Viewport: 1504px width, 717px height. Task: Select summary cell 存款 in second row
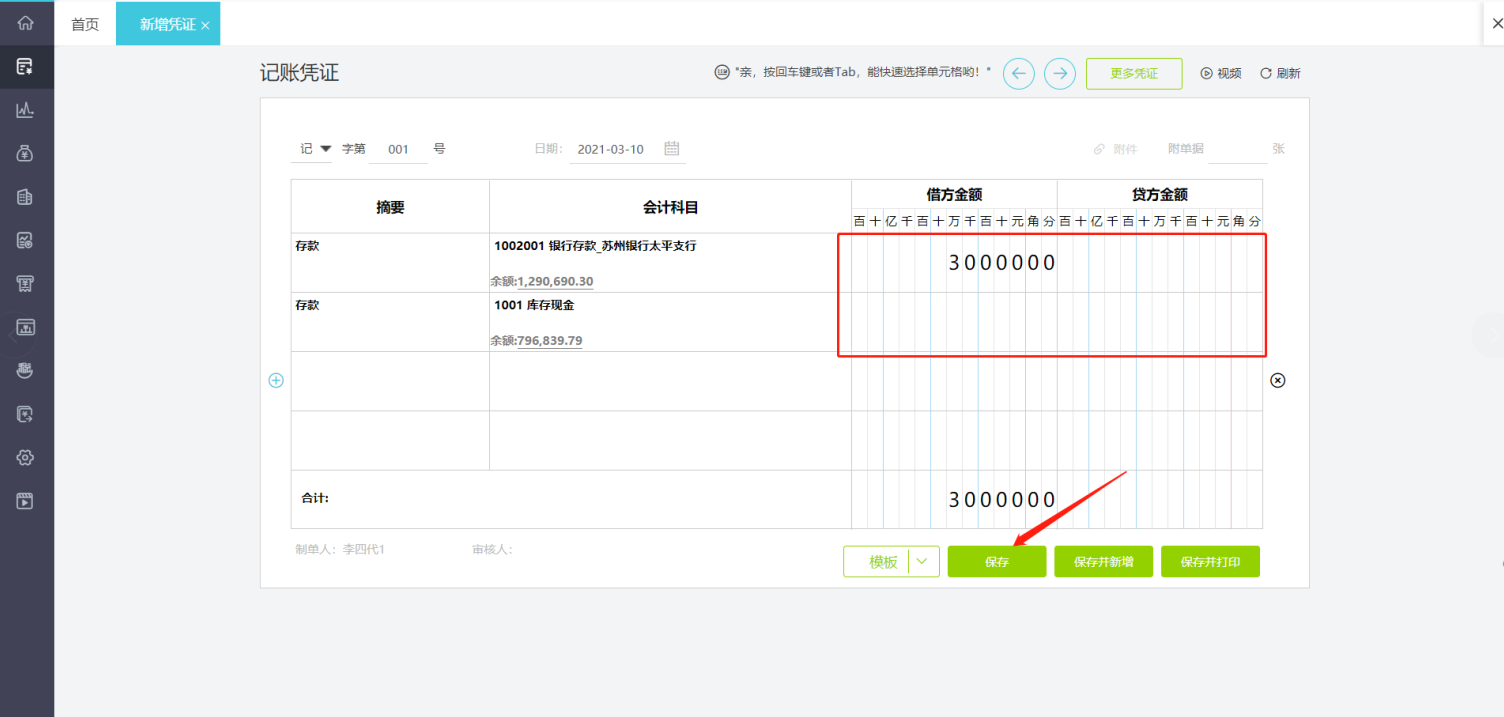[x=390, y=322]
